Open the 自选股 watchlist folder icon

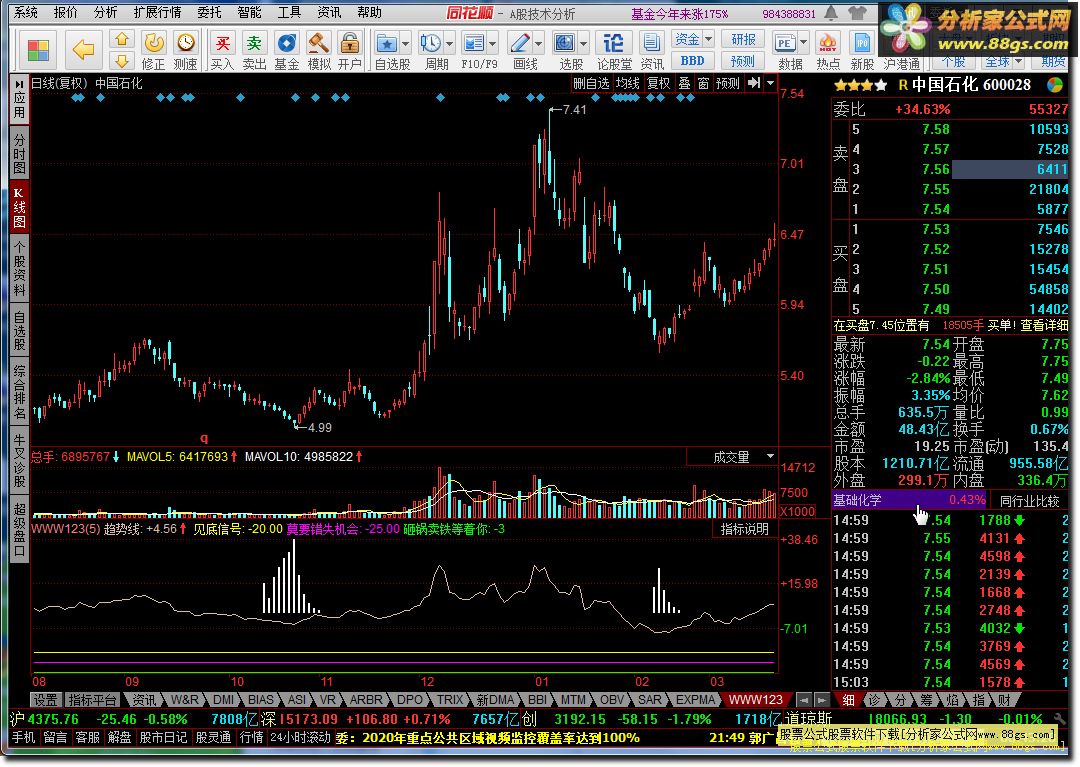(386, 44)
